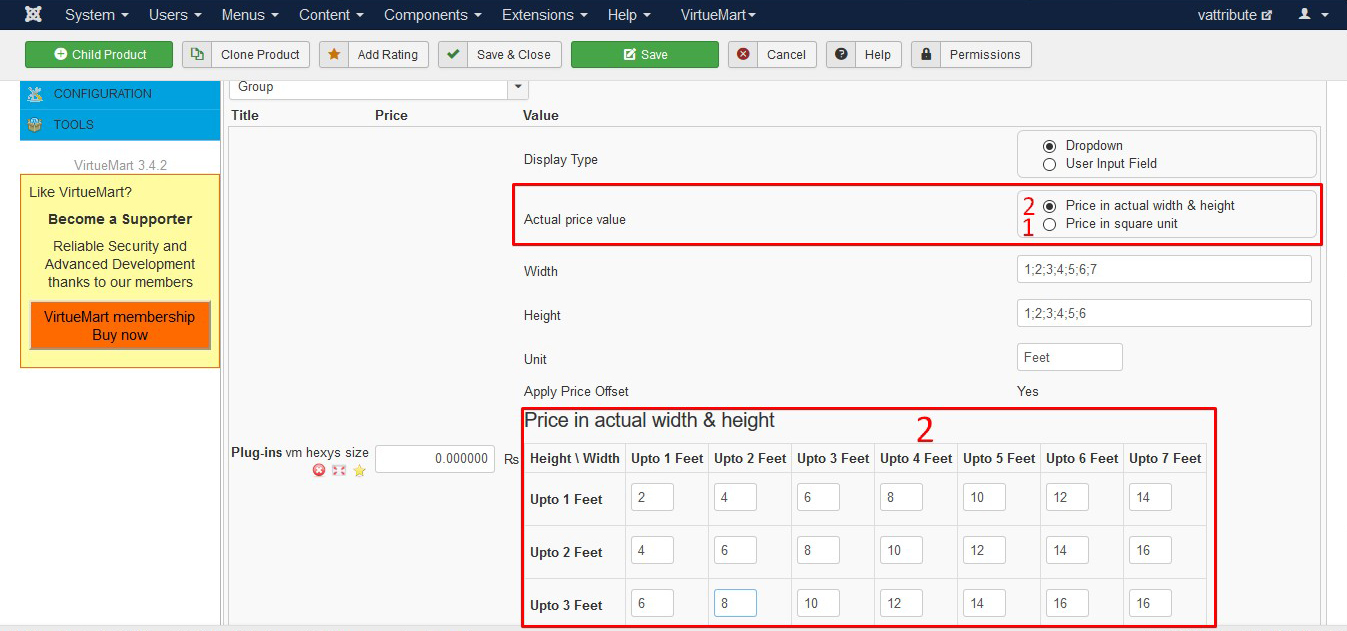Click the Joomla logo icon
Screen dimensions: 1347x631
tap(34, 15)
